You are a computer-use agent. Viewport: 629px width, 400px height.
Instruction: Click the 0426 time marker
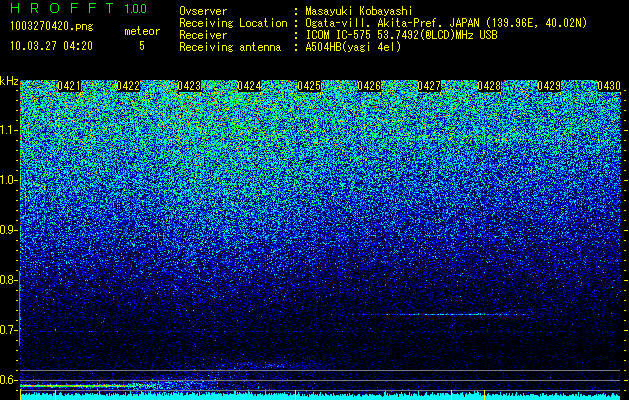coord(369,86)
